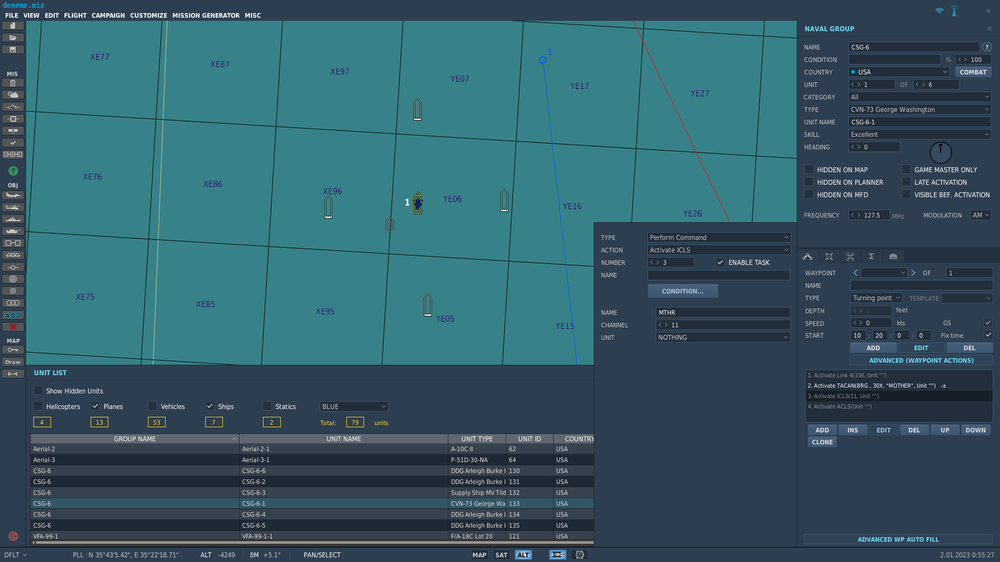Open the Summary sigma tab icon
The height and width of the screenshot is (562, 1000).
[x=871, y=257]
